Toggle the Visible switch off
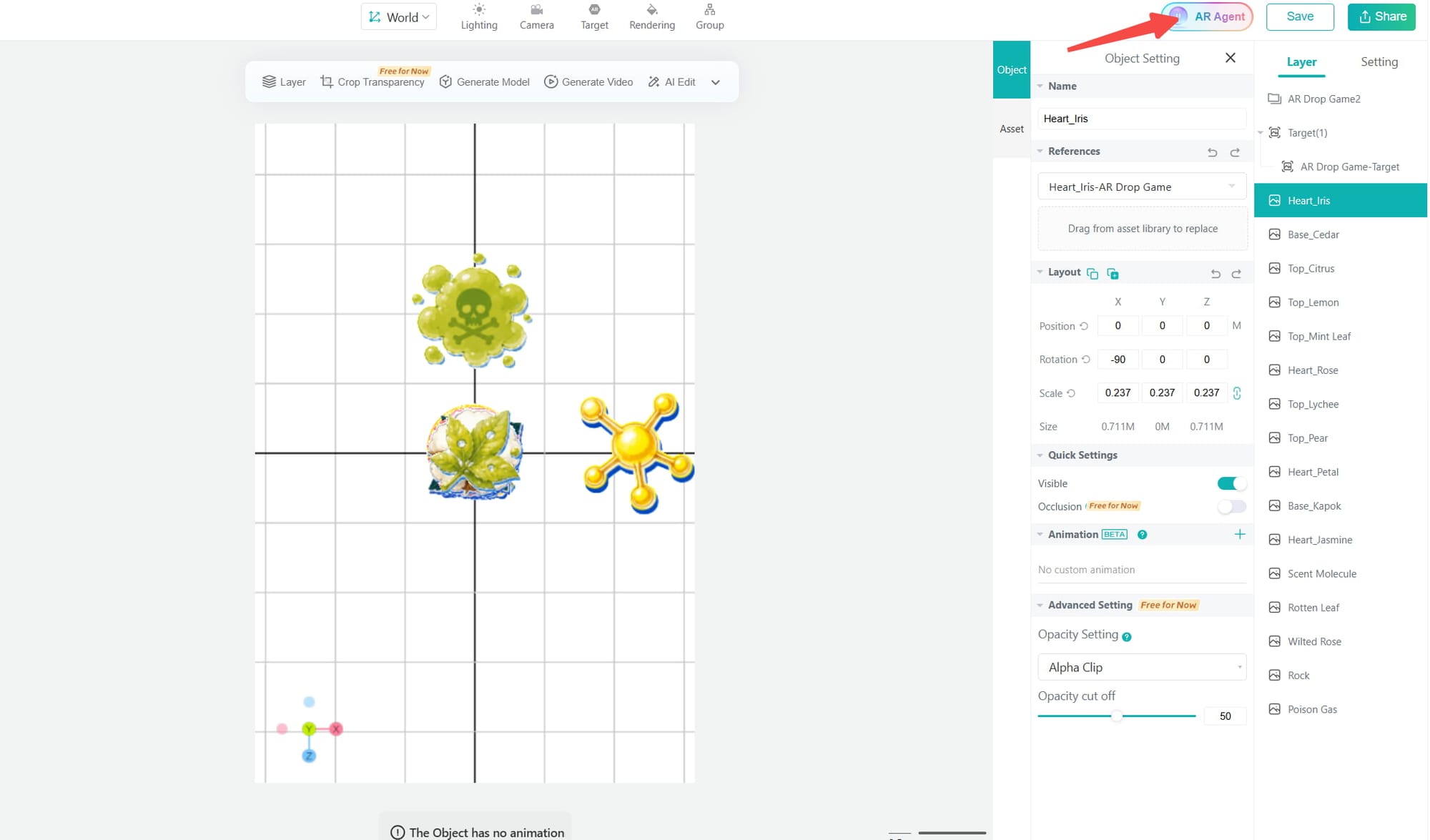This screenshot has width=1430, height=840. (x=1231, y=484)
